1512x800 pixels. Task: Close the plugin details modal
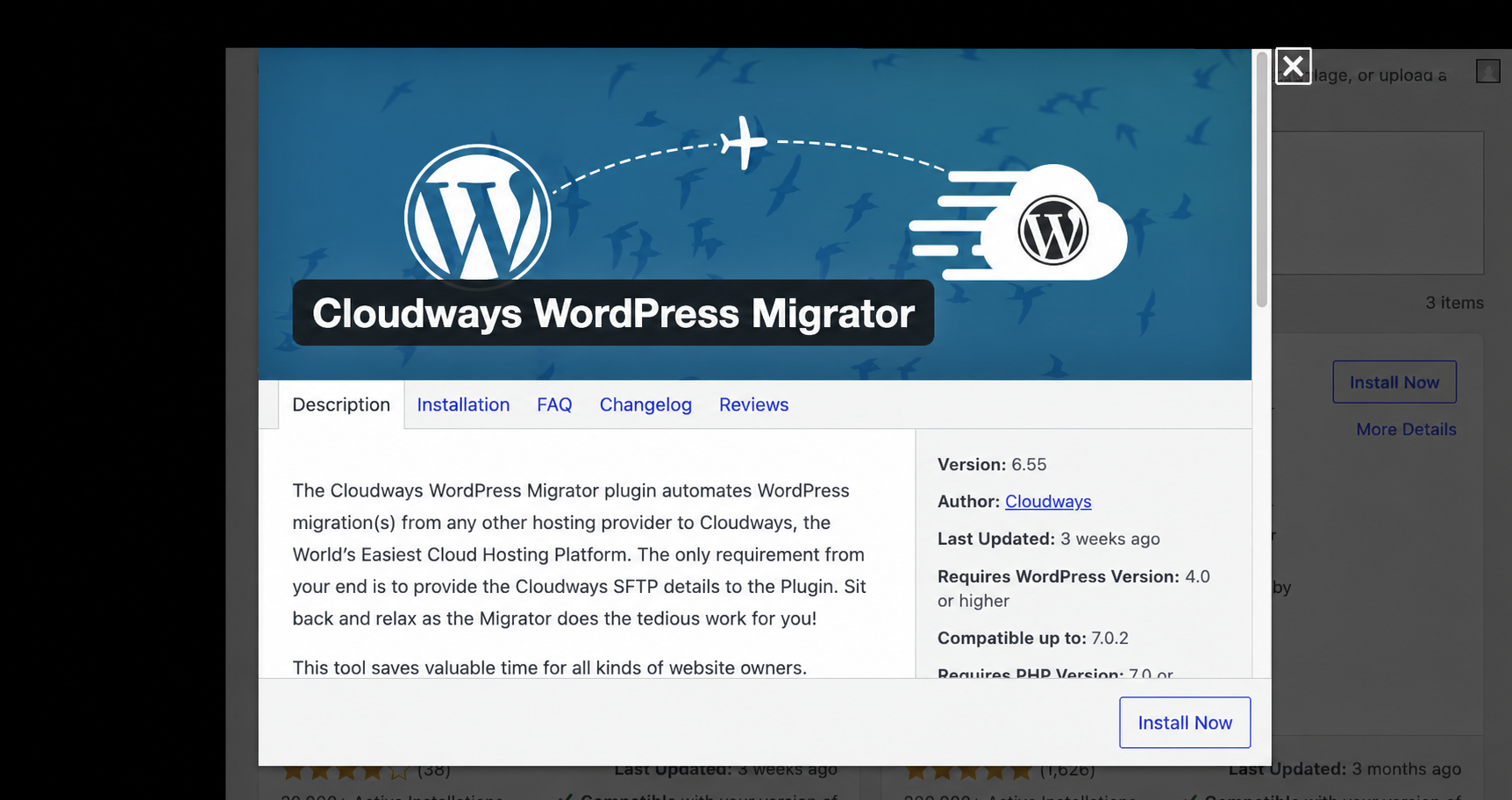tap(1293, 66)
